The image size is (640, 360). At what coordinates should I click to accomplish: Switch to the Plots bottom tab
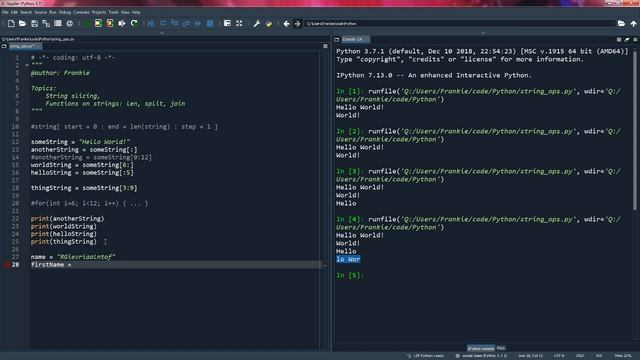(x=501, y=348)
